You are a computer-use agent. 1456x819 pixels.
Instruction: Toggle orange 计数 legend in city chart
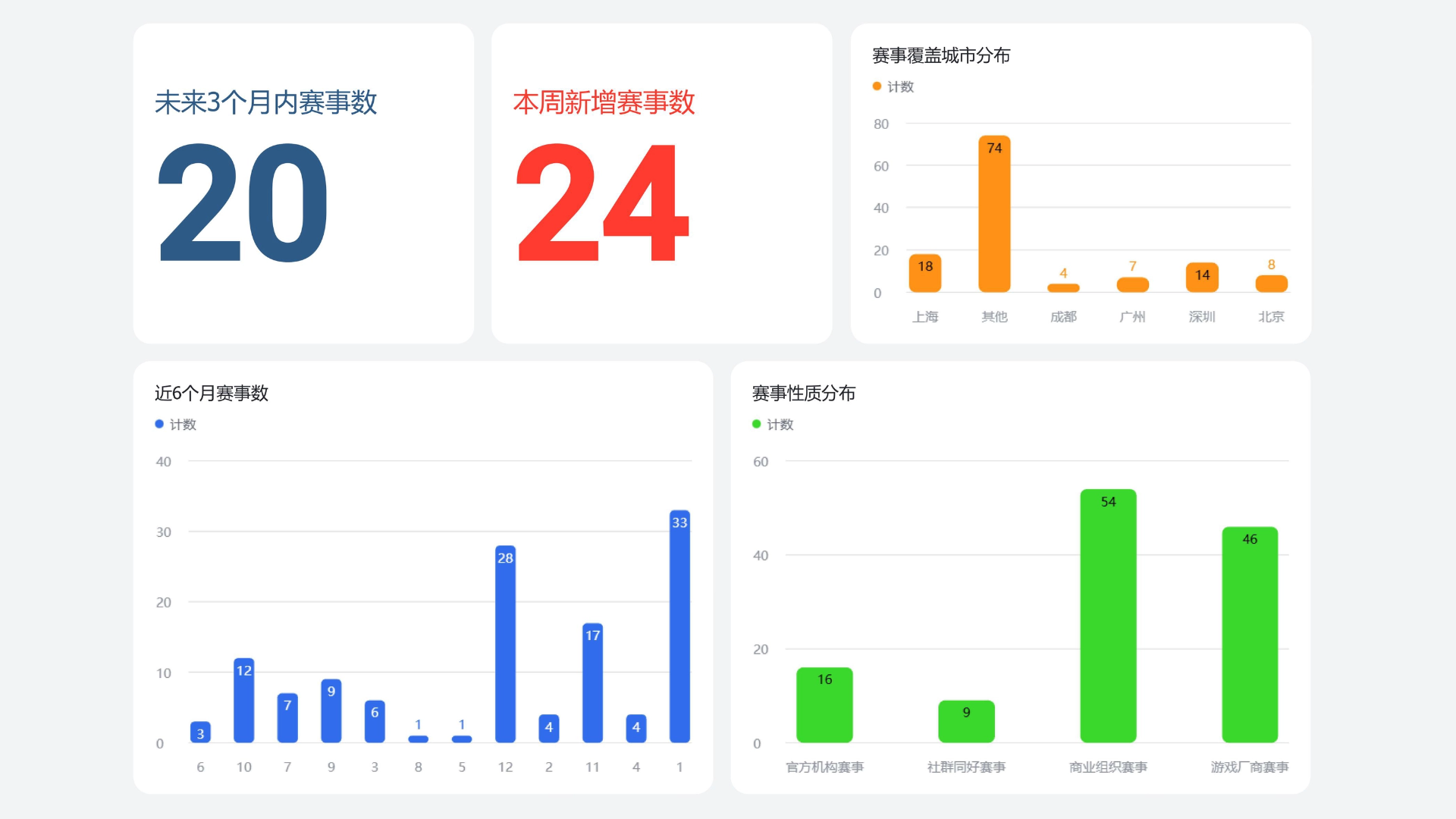coord(893,86)
